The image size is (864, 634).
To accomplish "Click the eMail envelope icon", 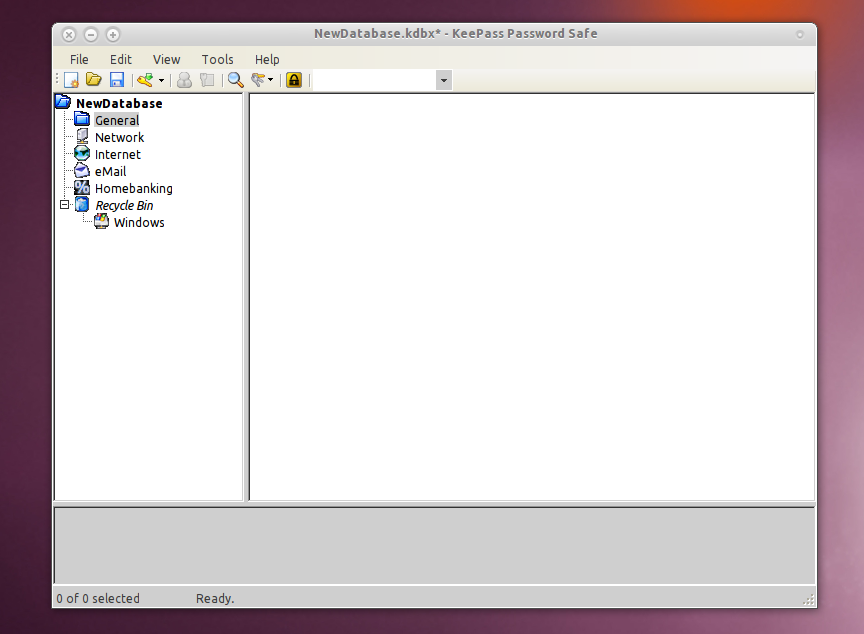I will [x=82, y=170].
